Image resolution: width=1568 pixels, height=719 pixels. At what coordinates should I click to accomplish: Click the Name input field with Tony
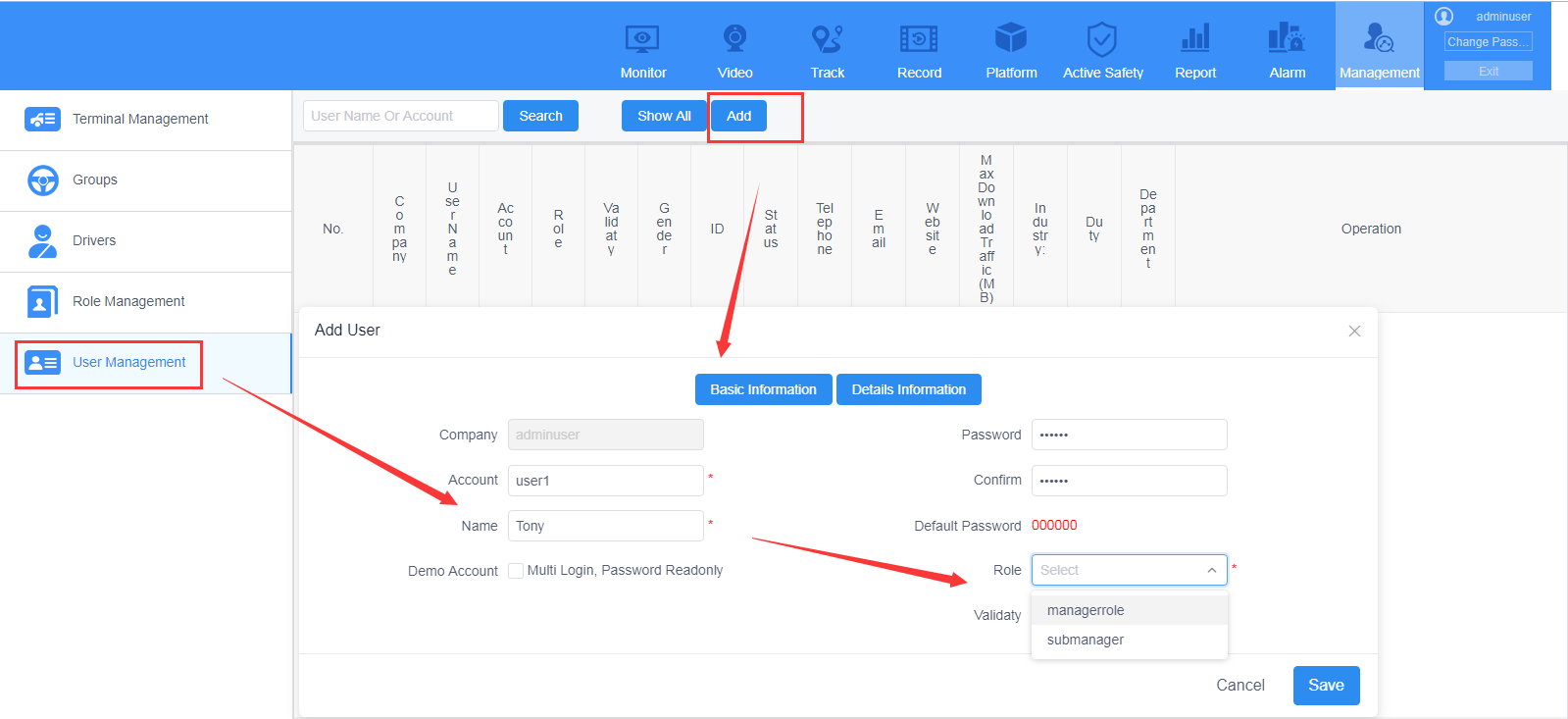coord(606,526)
